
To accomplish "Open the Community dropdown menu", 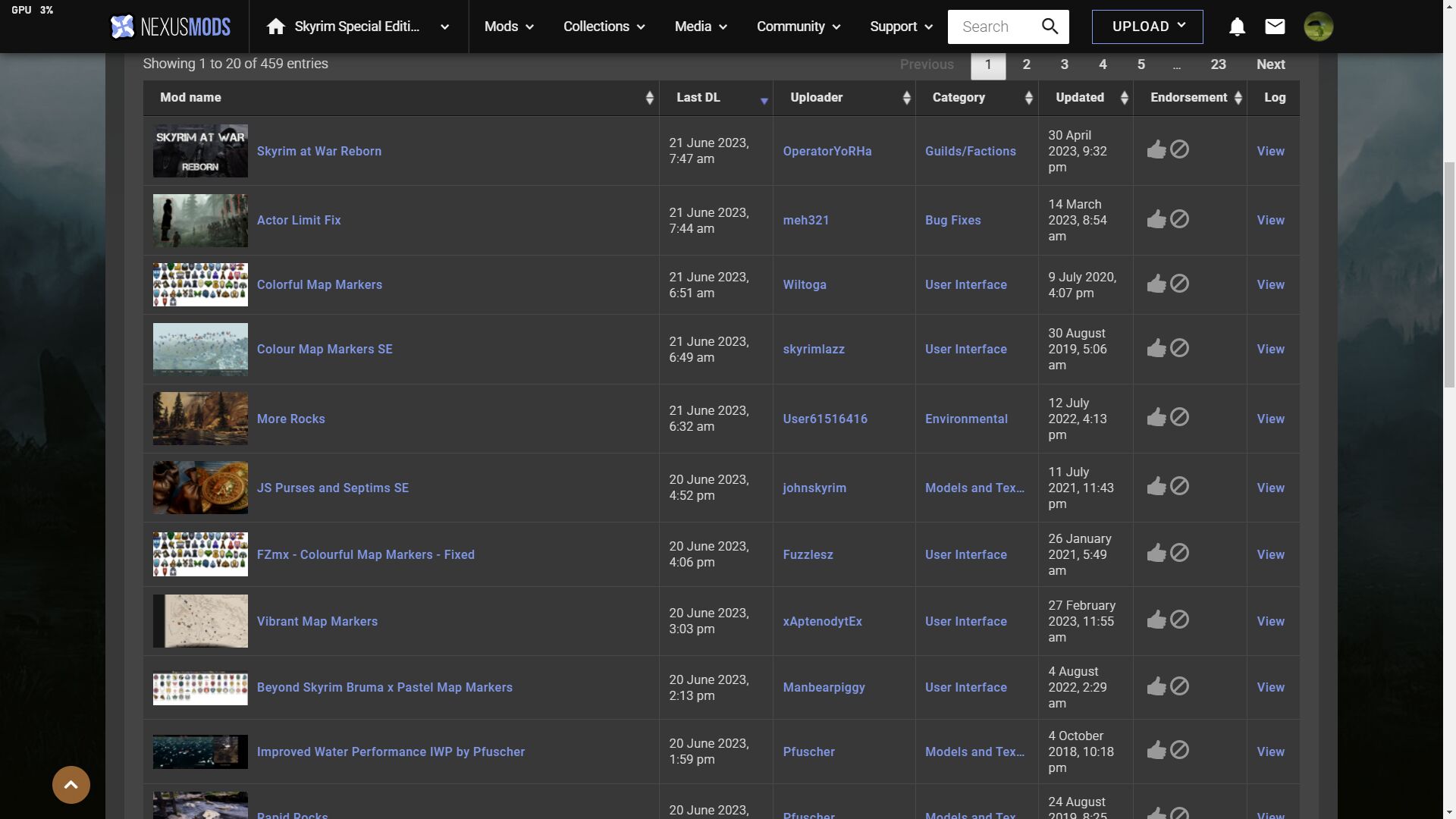I will (x=799, y=27).
